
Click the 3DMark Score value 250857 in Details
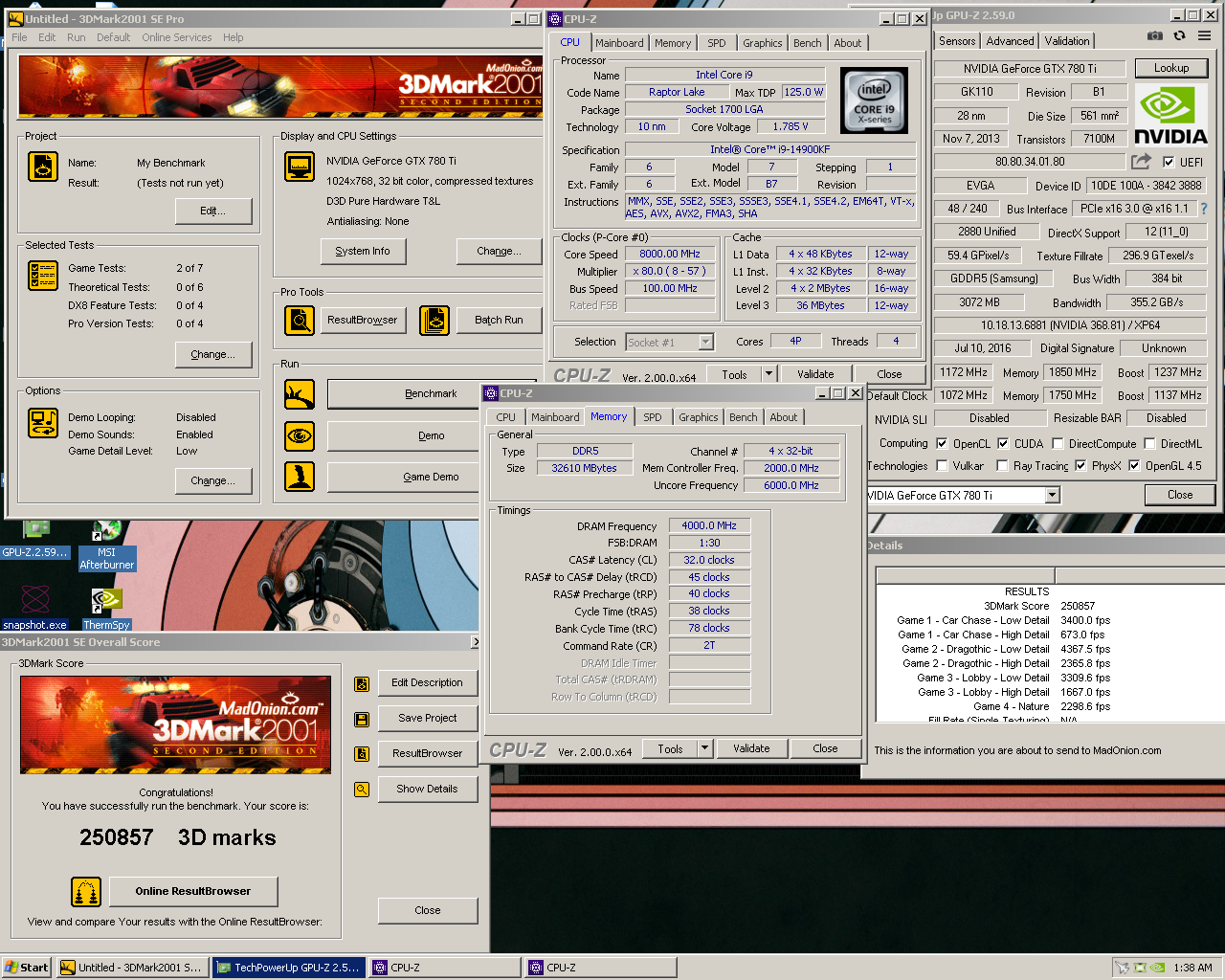1078,606
